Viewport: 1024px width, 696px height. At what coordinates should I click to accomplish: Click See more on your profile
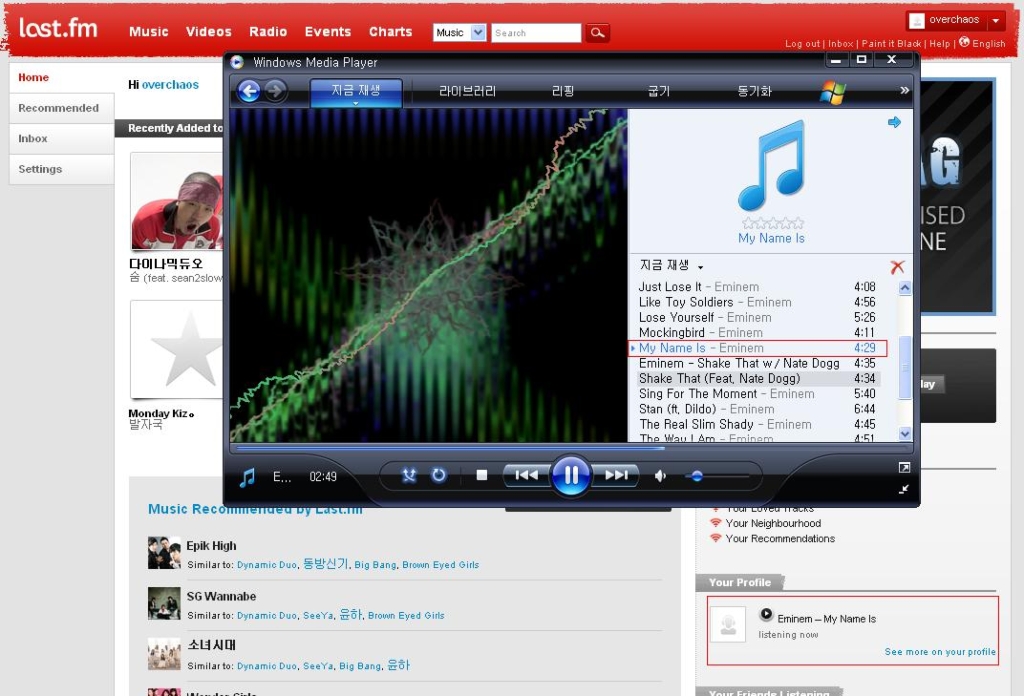pyautogui.click(x=940, y=652)
